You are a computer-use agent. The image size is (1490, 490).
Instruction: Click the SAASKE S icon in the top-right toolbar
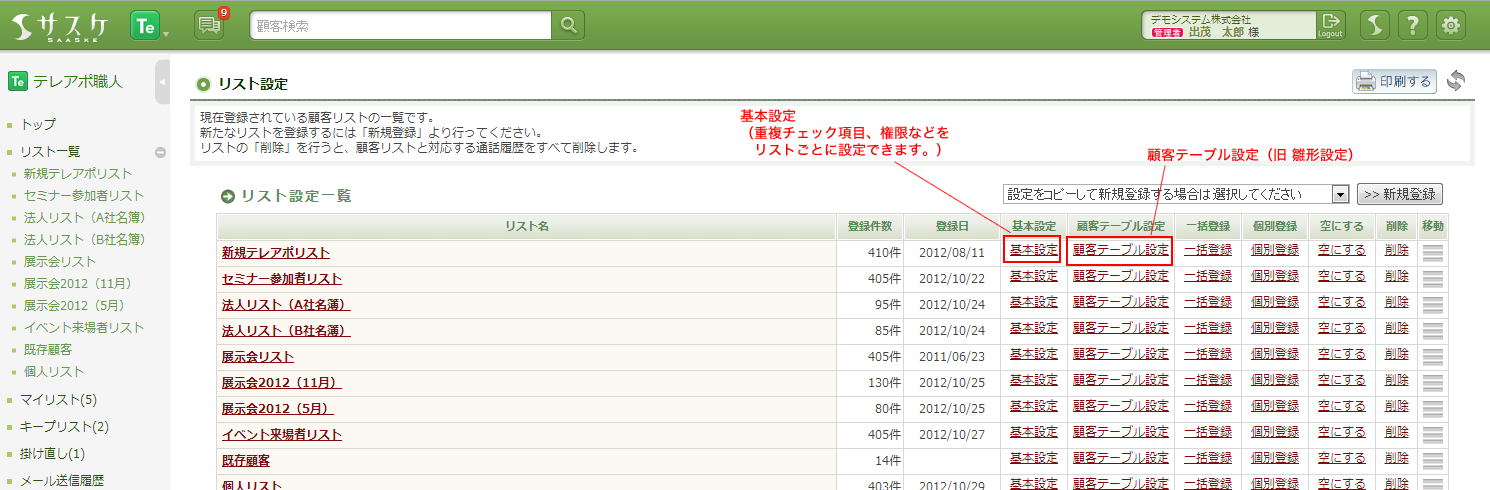[x=1374, y=26]
